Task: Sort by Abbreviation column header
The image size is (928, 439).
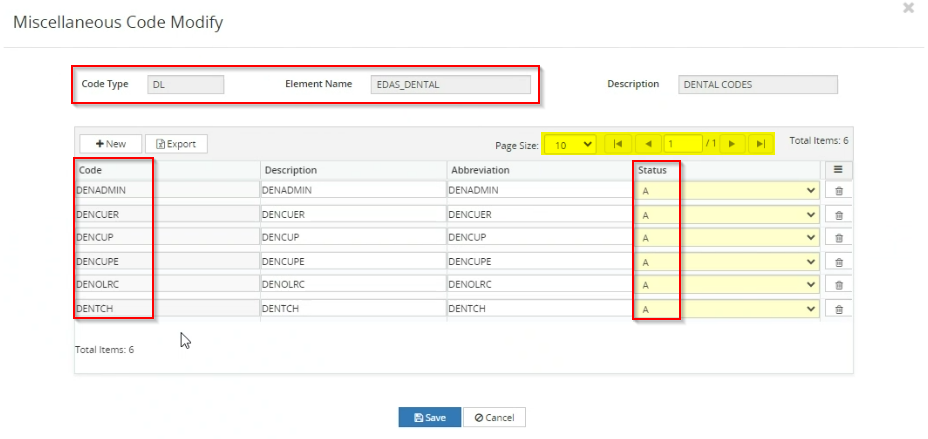Action: pos(480,170)
